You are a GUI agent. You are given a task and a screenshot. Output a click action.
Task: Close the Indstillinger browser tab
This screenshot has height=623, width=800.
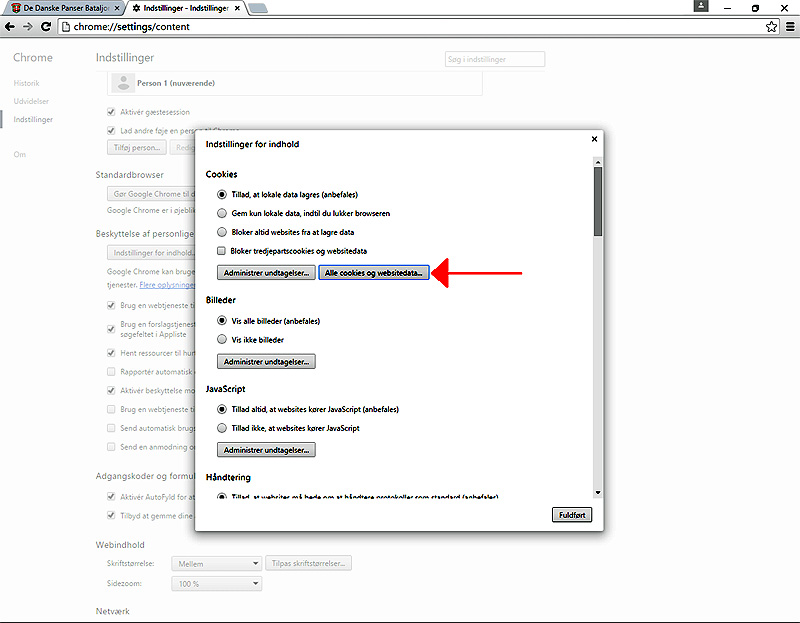(236, 8)
